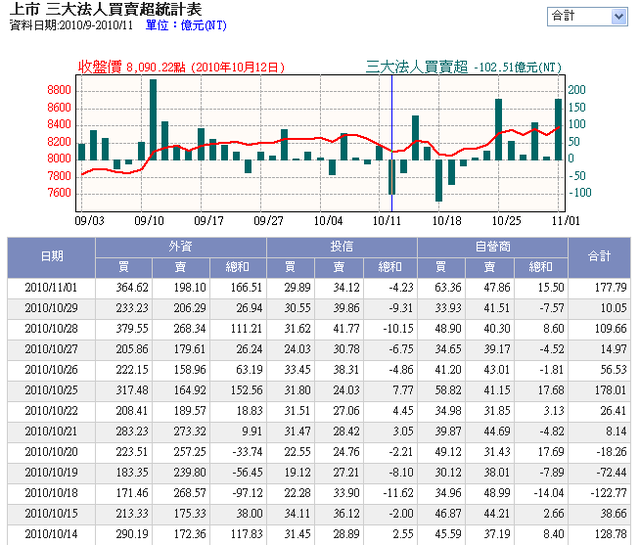Select date cell 2010/10/15

(x=51, y=514)
